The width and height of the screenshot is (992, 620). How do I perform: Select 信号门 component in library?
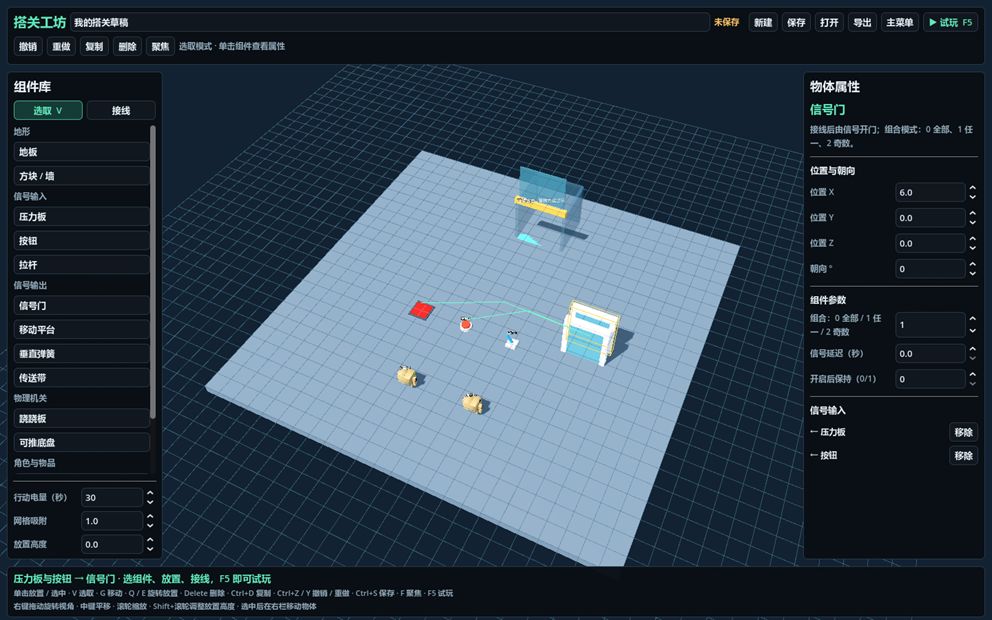(x=82, y=306)
